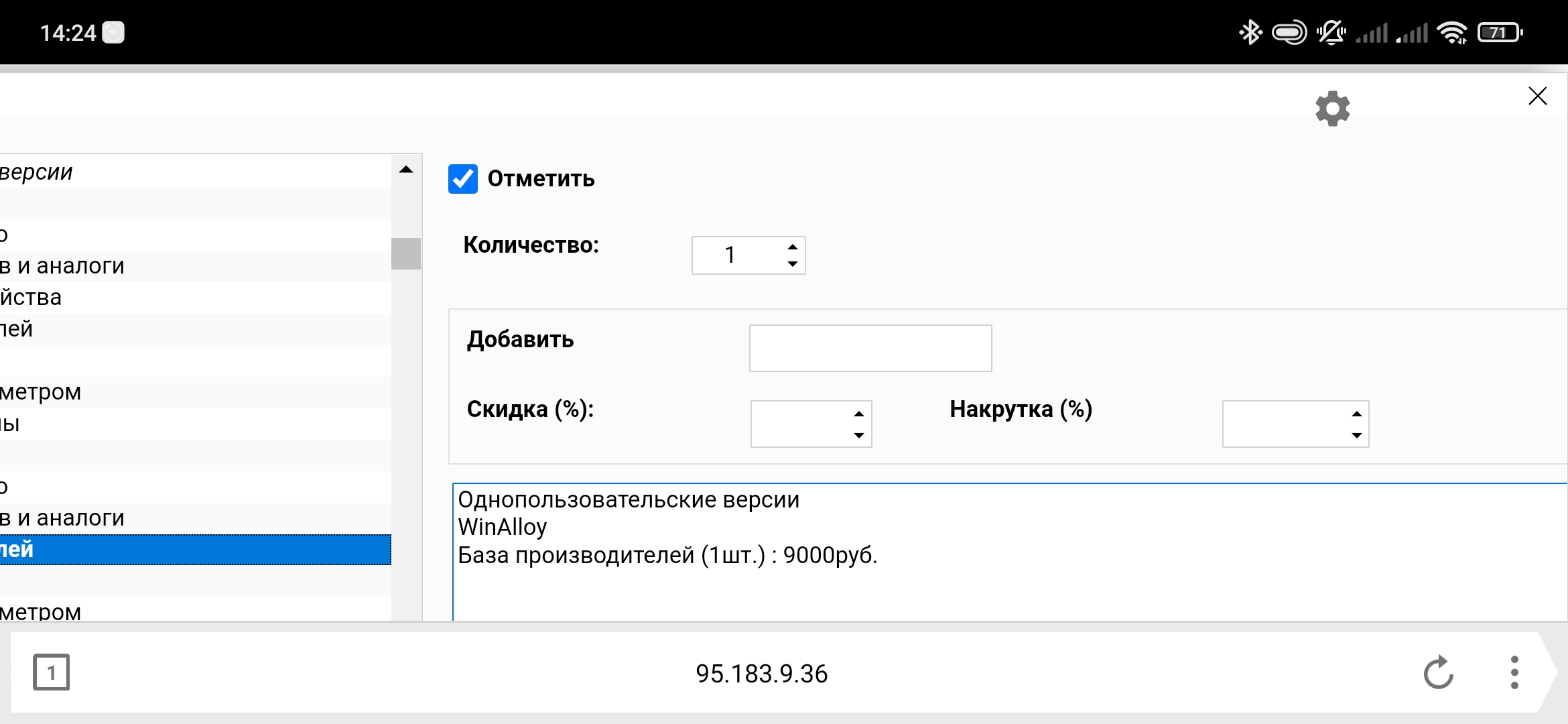The image size is (1568, 724).
Task: Tap the Wi-Fi status icon
Action: pyautogui.click(x=1452, y=32)
